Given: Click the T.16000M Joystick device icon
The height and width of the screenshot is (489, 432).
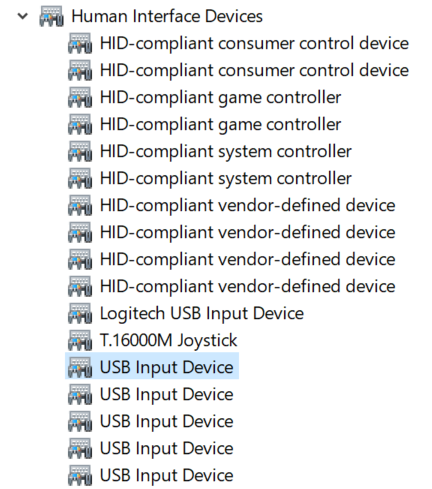Looking at the screenshot, I should (80, 340).
